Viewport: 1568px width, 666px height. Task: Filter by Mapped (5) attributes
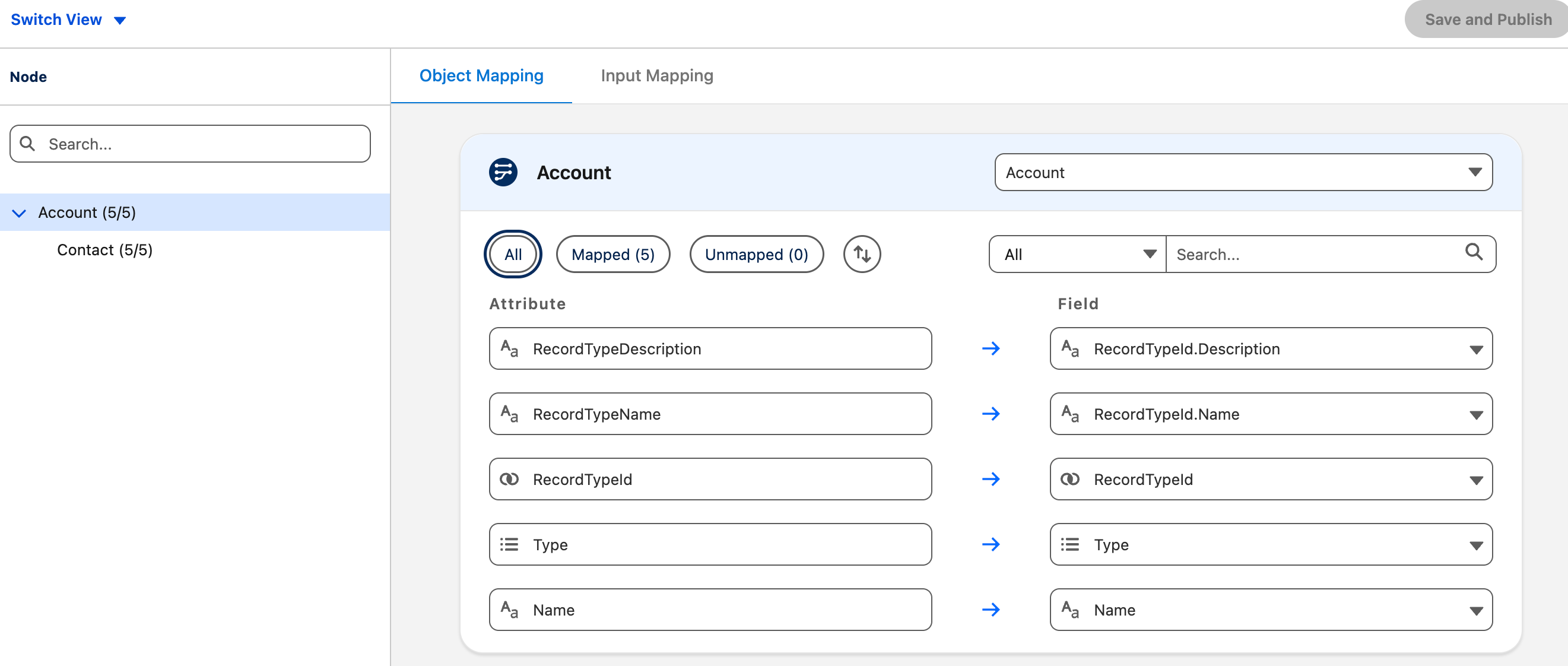click(x=613, y=254)
